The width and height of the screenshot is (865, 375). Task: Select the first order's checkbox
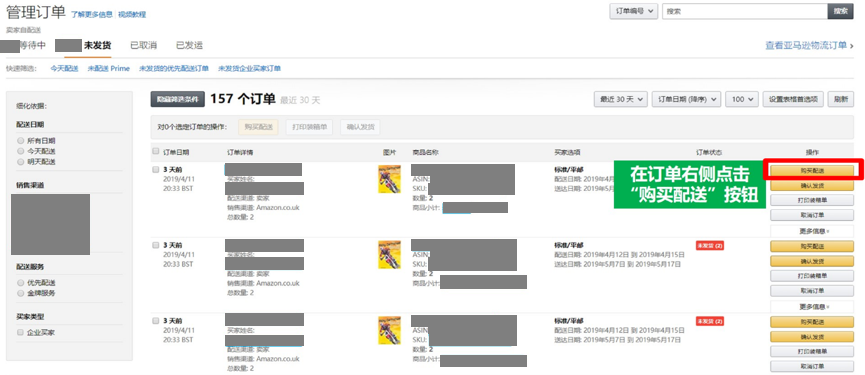point(156,169)
